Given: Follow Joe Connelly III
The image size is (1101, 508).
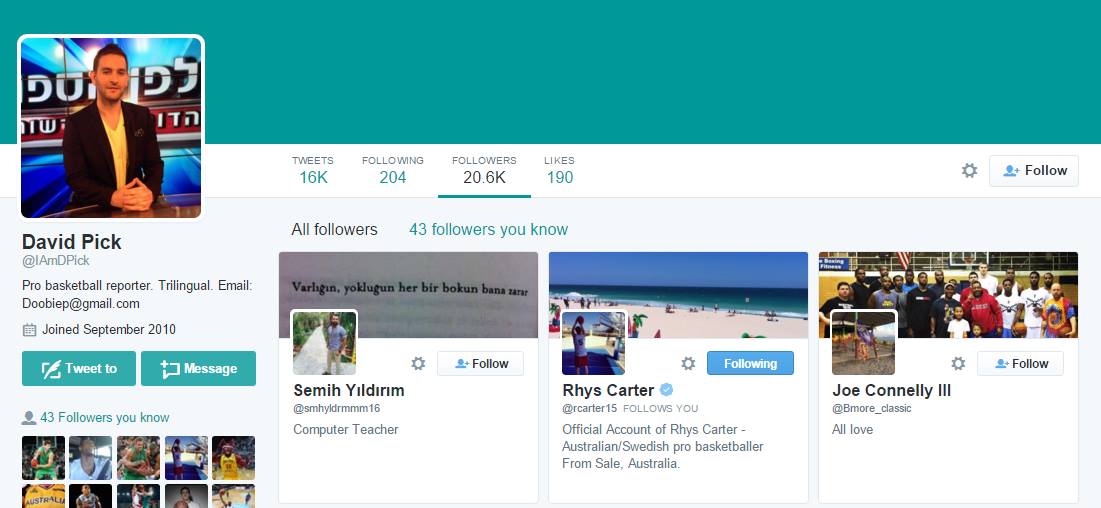Looking at the screenshot, I should click(x=1020, y=363).
